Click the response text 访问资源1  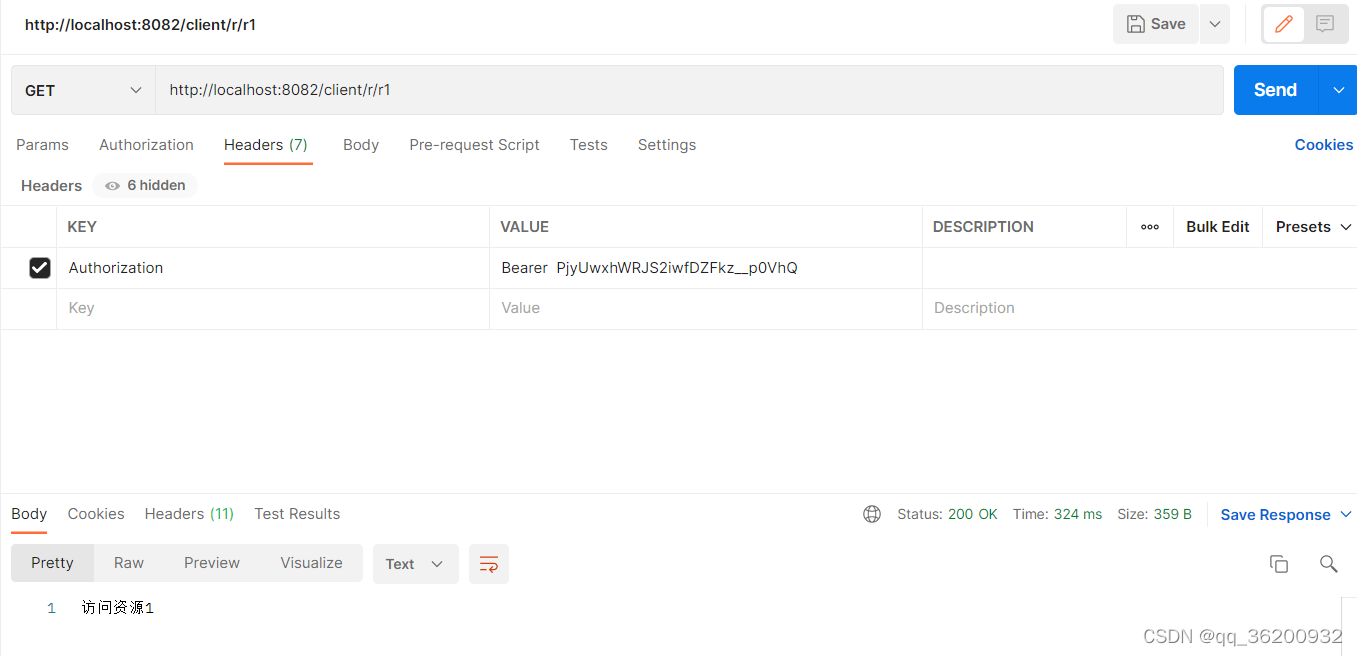click(x=118, y=608)
